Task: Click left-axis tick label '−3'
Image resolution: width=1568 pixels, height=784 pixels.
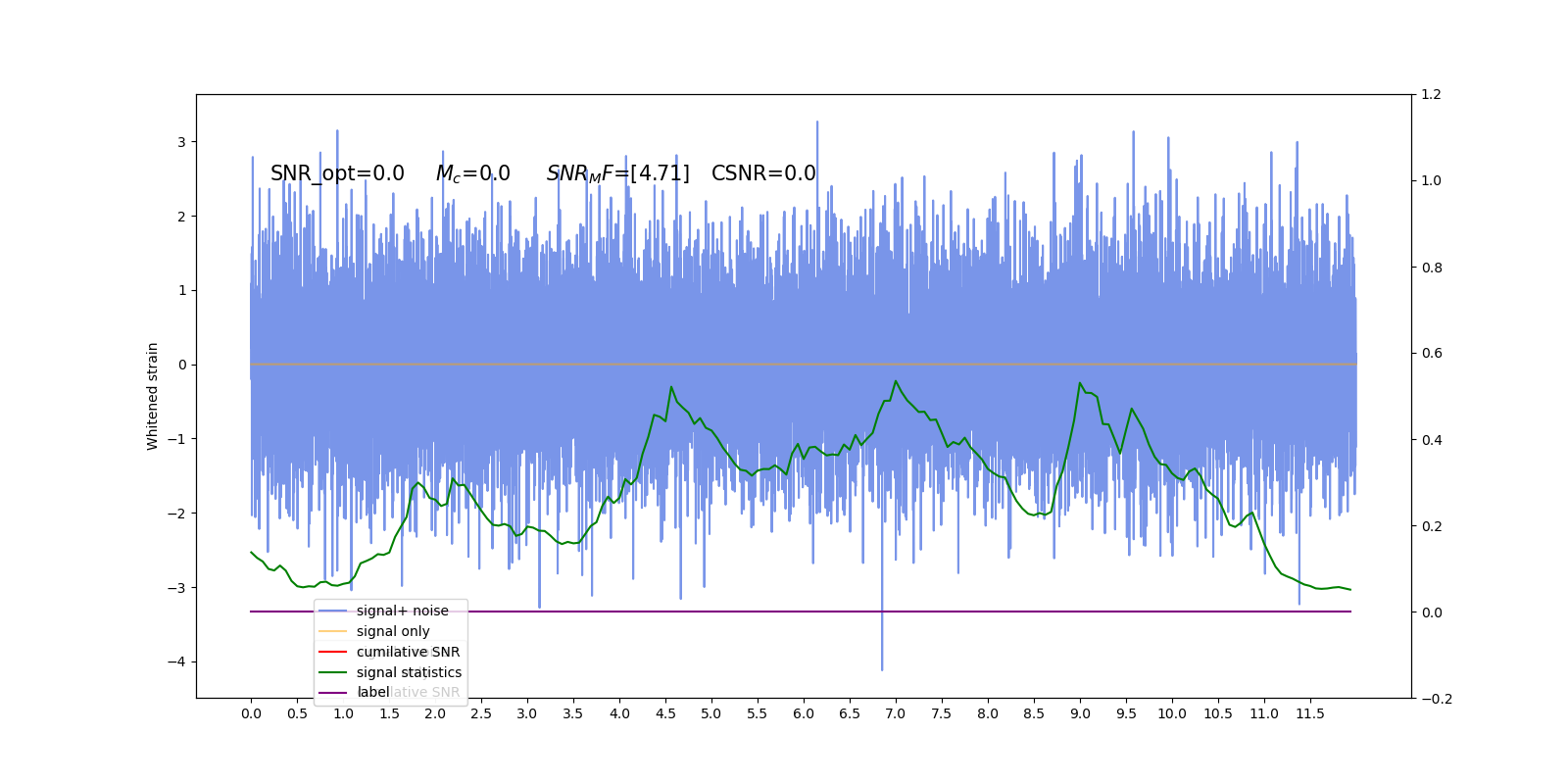Action: click(x=176, y=588)
